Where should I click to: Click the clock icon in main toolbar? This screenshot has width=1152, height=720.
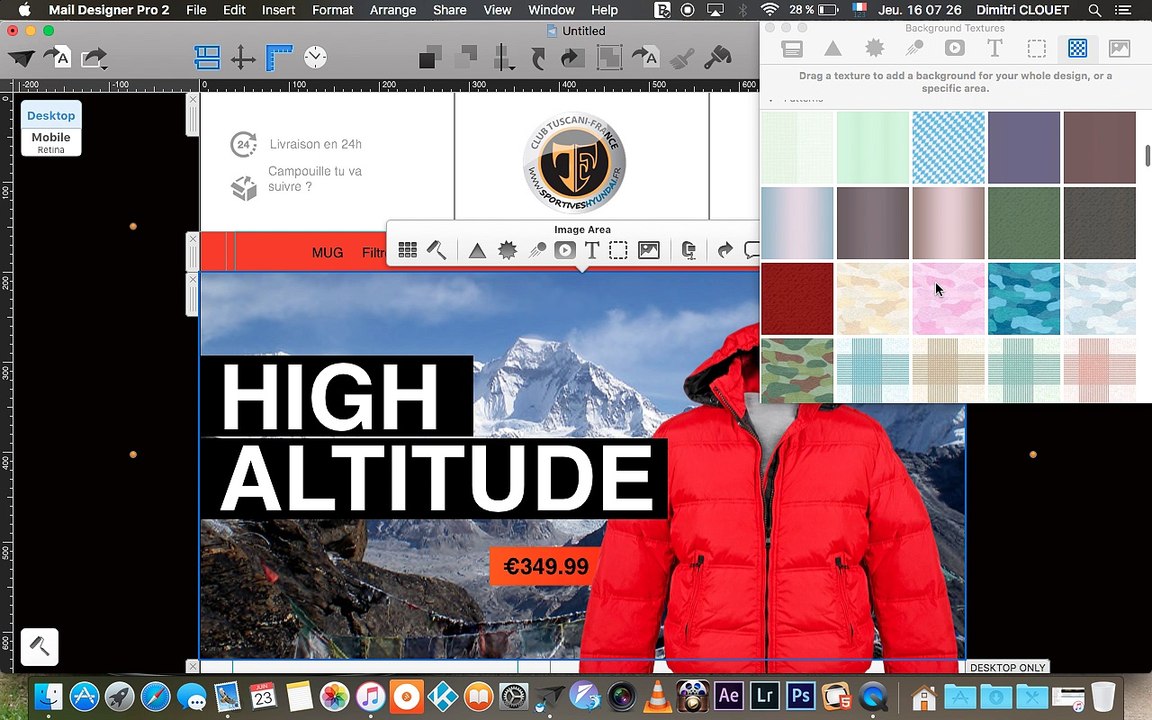click(x=315, y=57)
